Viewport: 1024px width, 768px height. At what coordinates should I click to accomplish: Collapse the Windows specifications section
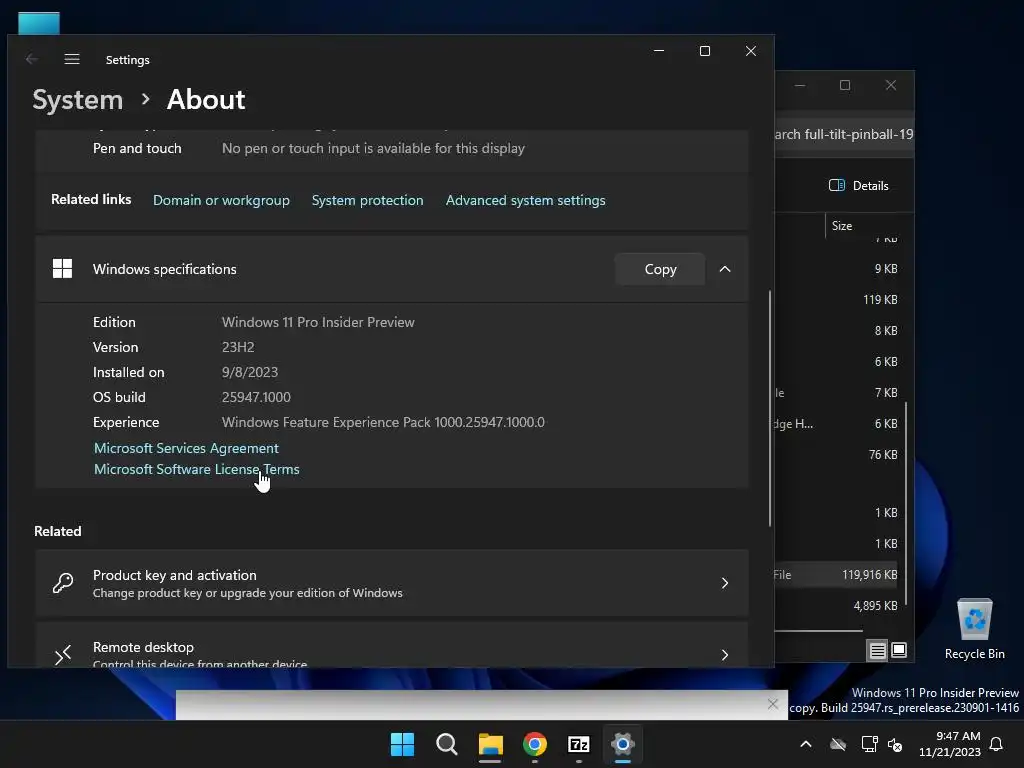(725, 269)
